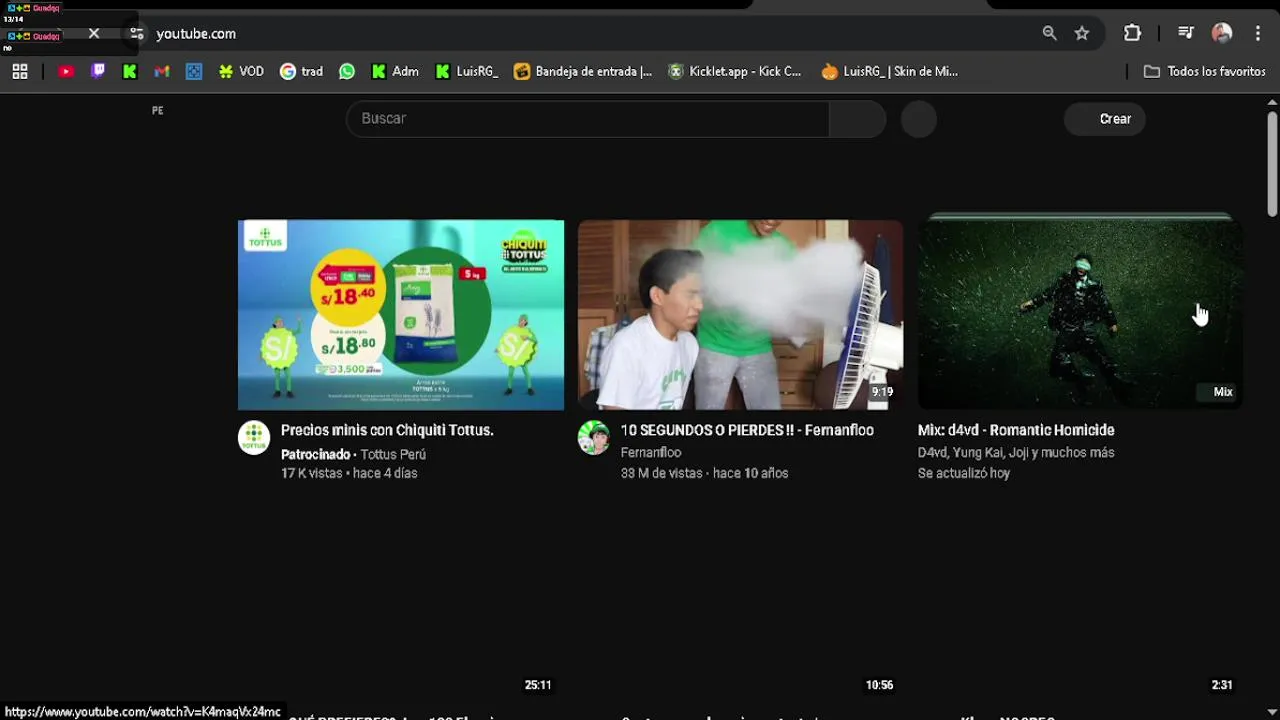Open the Kicklet.app bookmark
Screen dimensions: 1280x720
coord(735,71)
